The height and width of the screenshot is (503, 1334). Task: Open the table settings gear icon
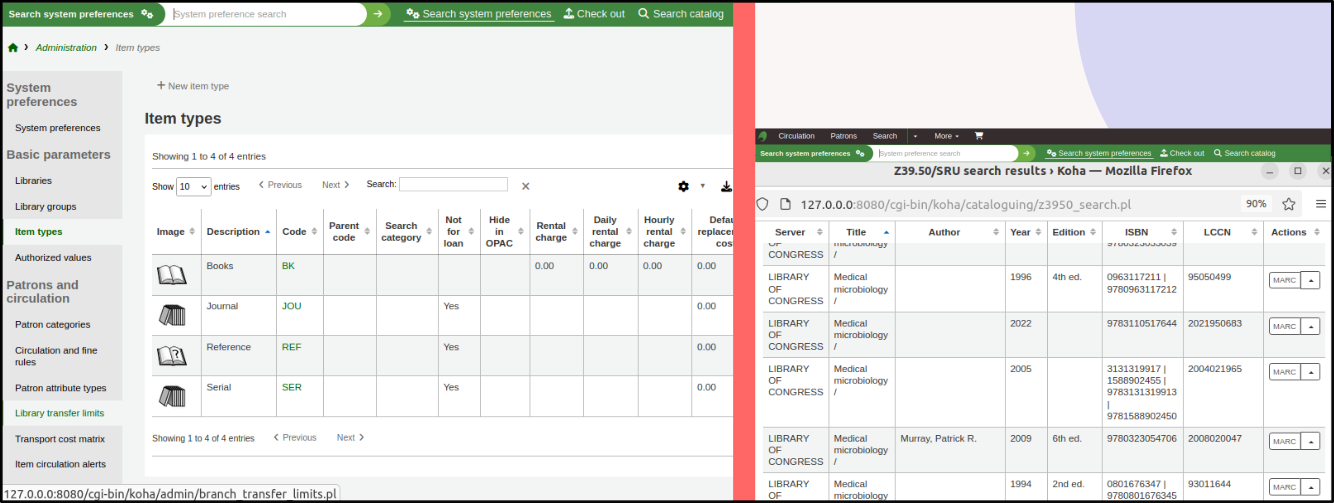(684, 186)
